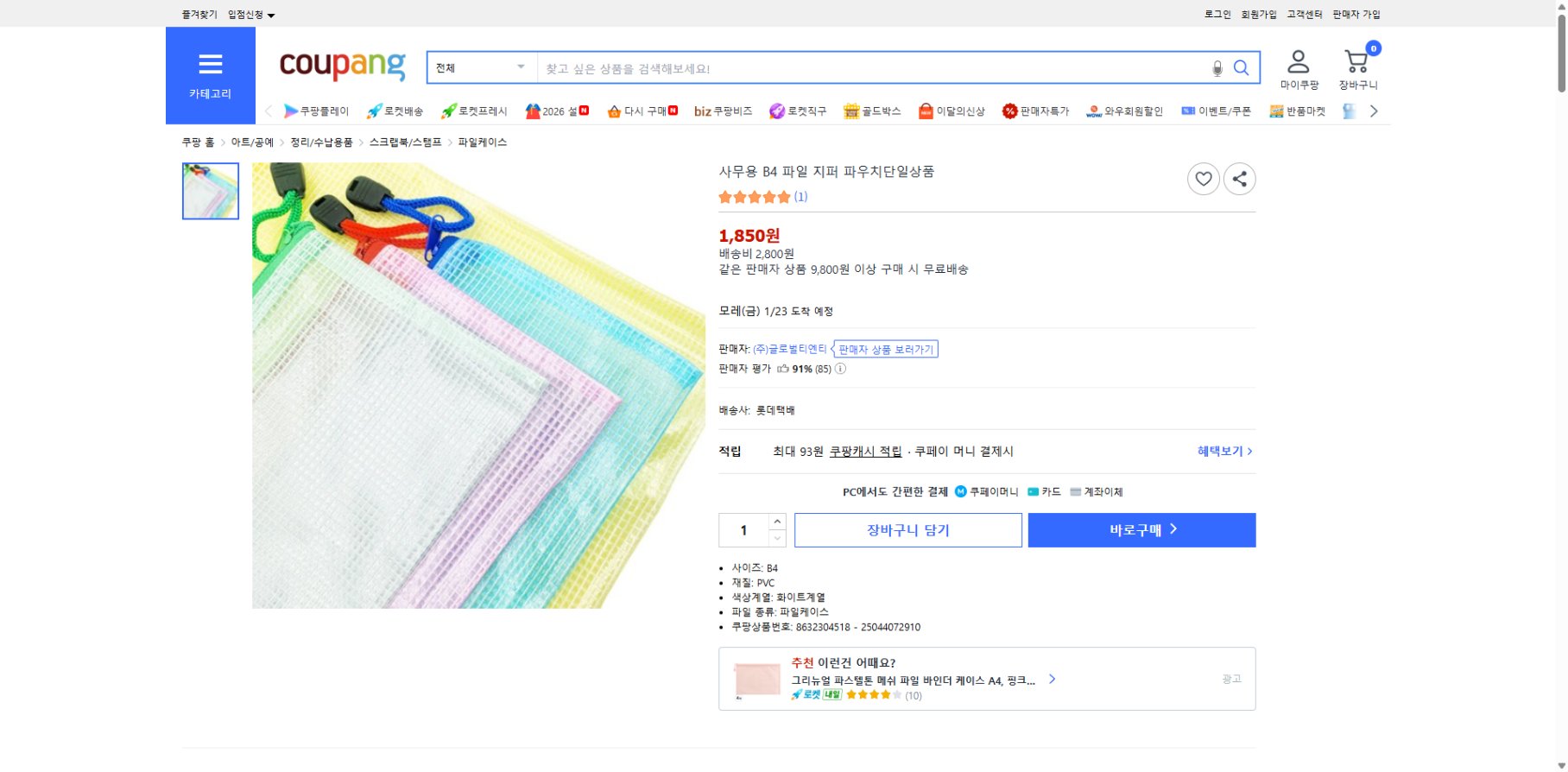Open the 전체 search category dropdown

[479, 66]
